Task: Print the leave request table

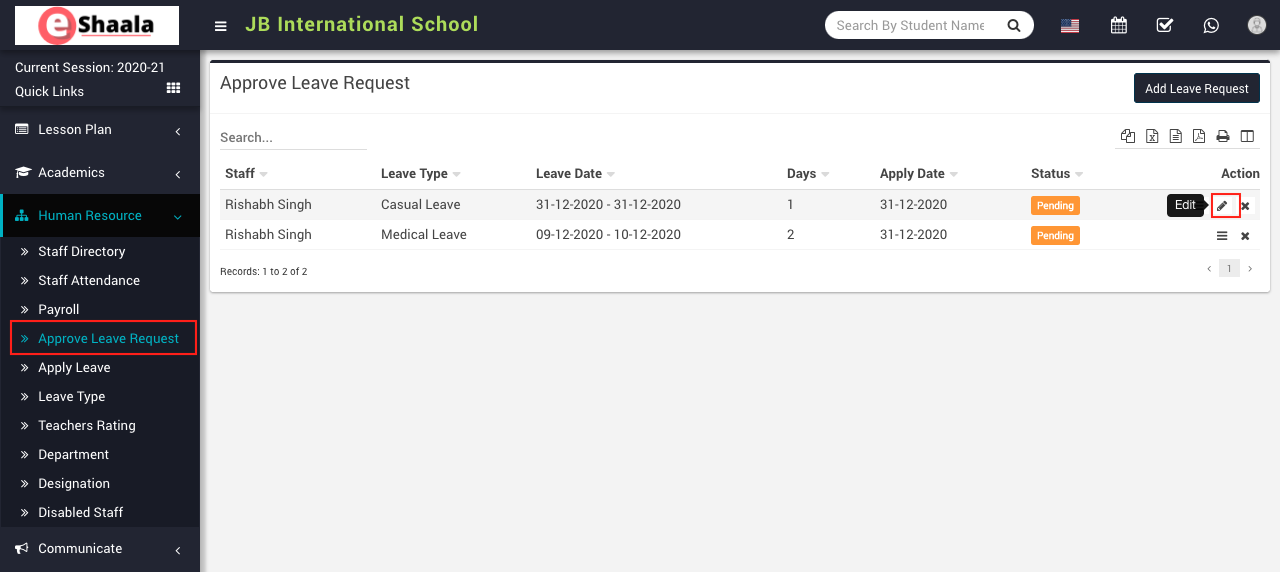Action: [1222, 137]
